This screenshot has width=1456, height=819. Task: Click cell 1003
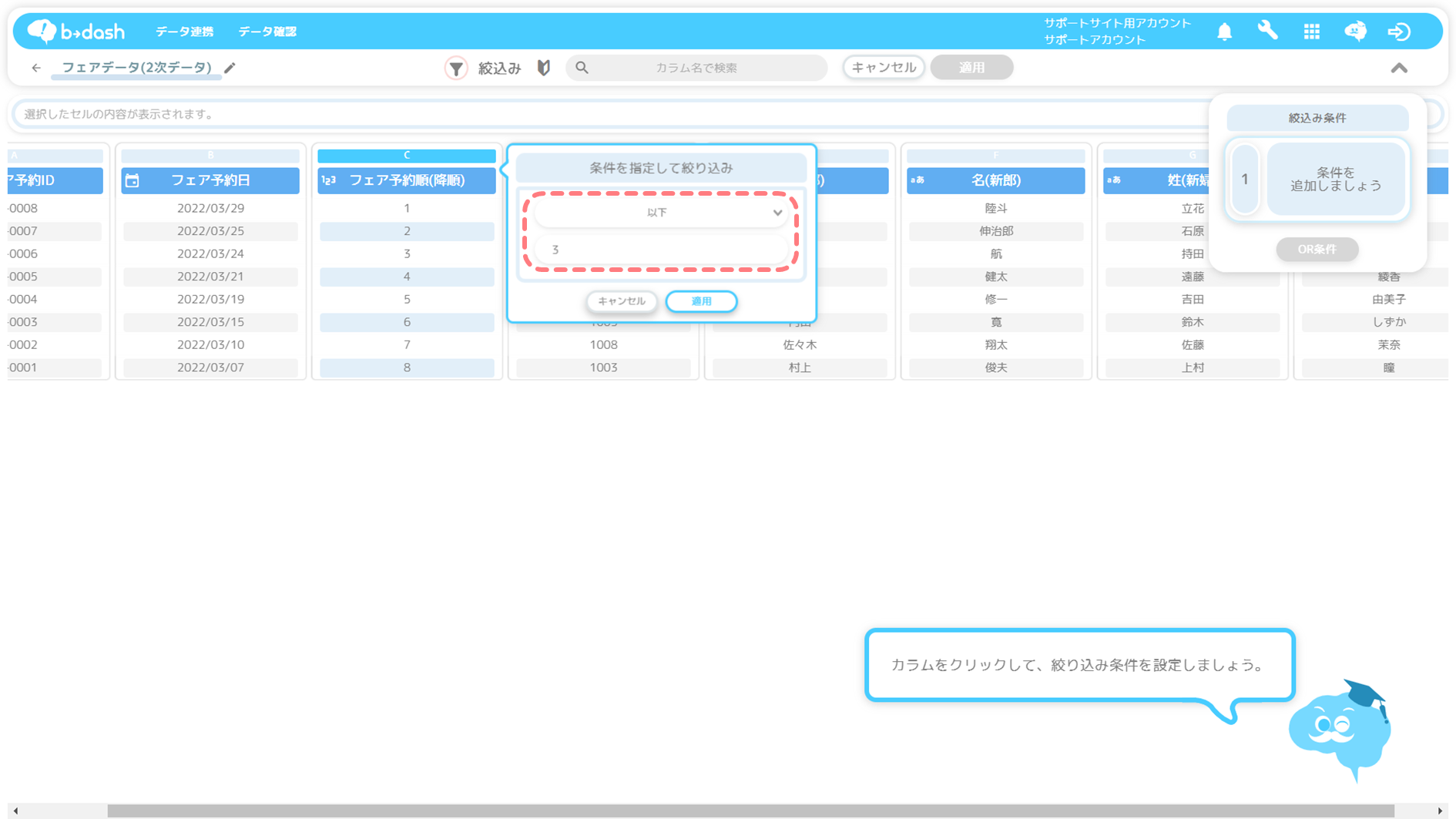[603, 368]
